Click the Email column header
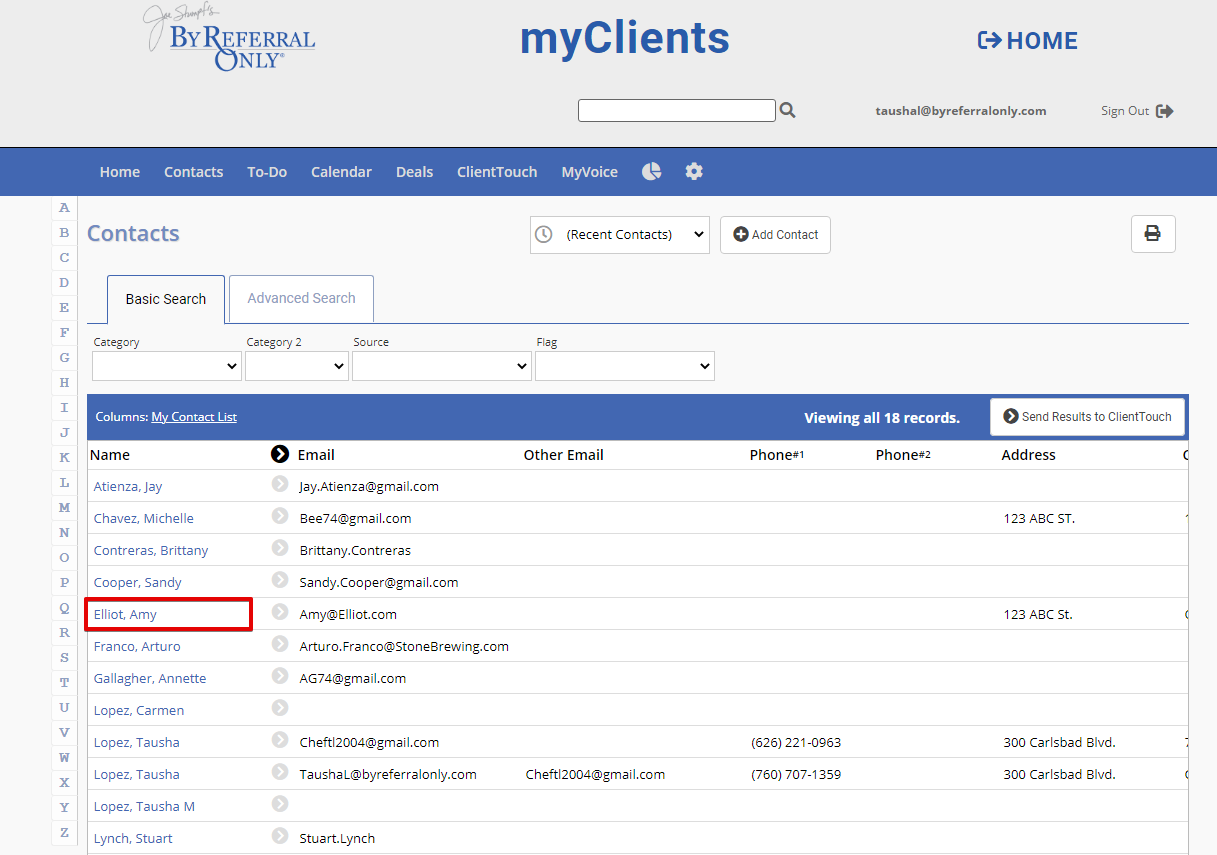This screenshot has width=1217, height=855. (316, 455)
